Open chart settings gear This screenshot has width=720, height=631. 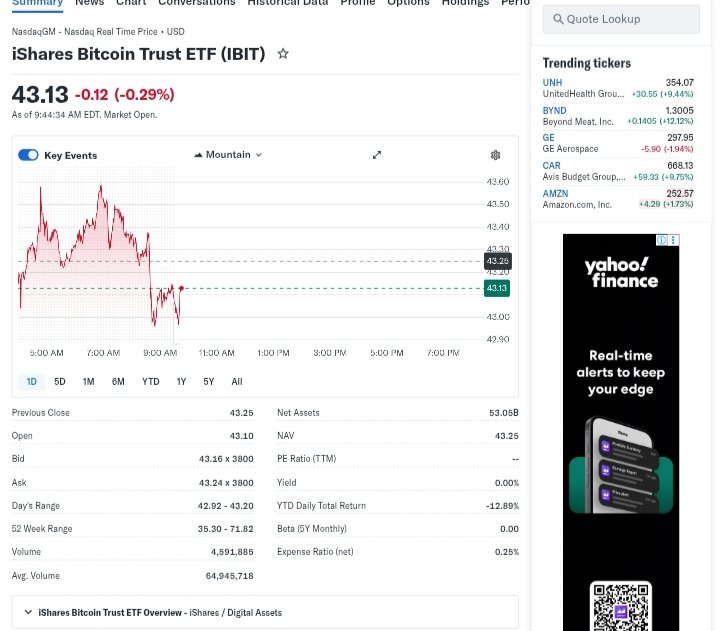coord(495,155)
